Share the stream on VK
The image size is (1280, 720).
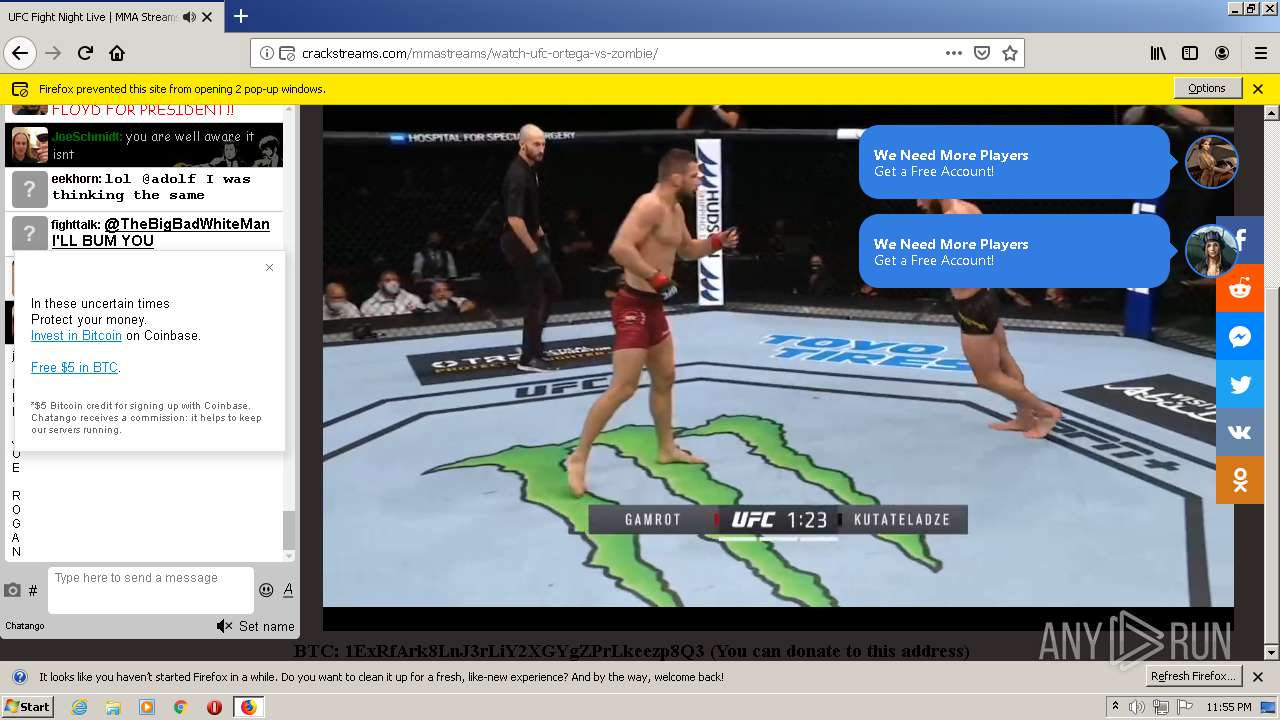tap(1240, 432)
